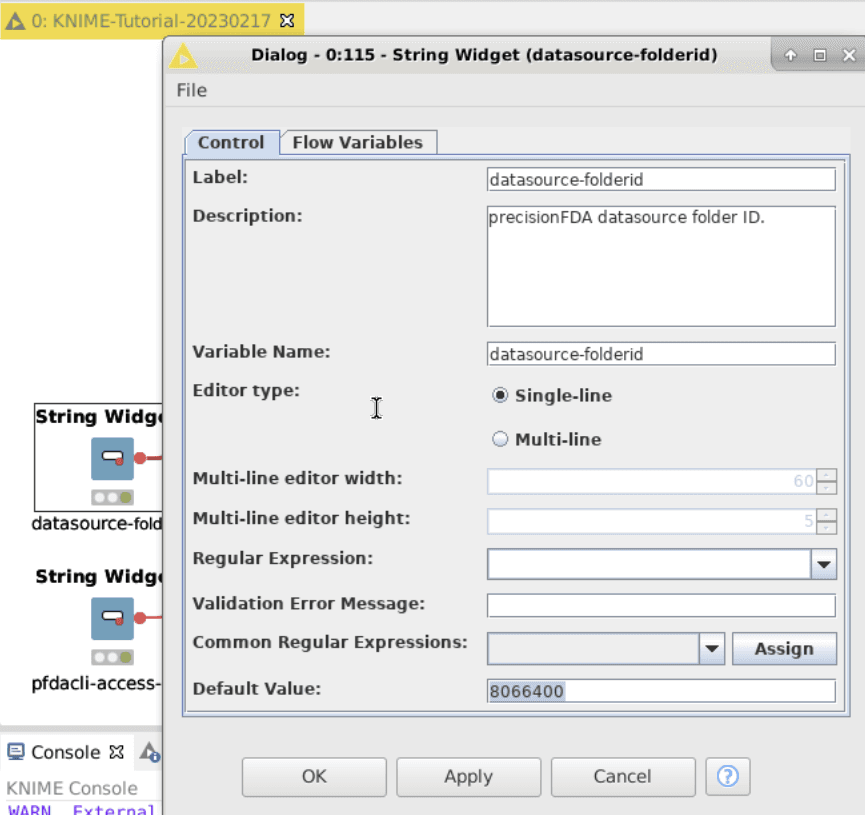The image size is (865, 815).
Task: Click the Default Value field with 8066400
Action: pyautogui.click(x=661, y=691)
